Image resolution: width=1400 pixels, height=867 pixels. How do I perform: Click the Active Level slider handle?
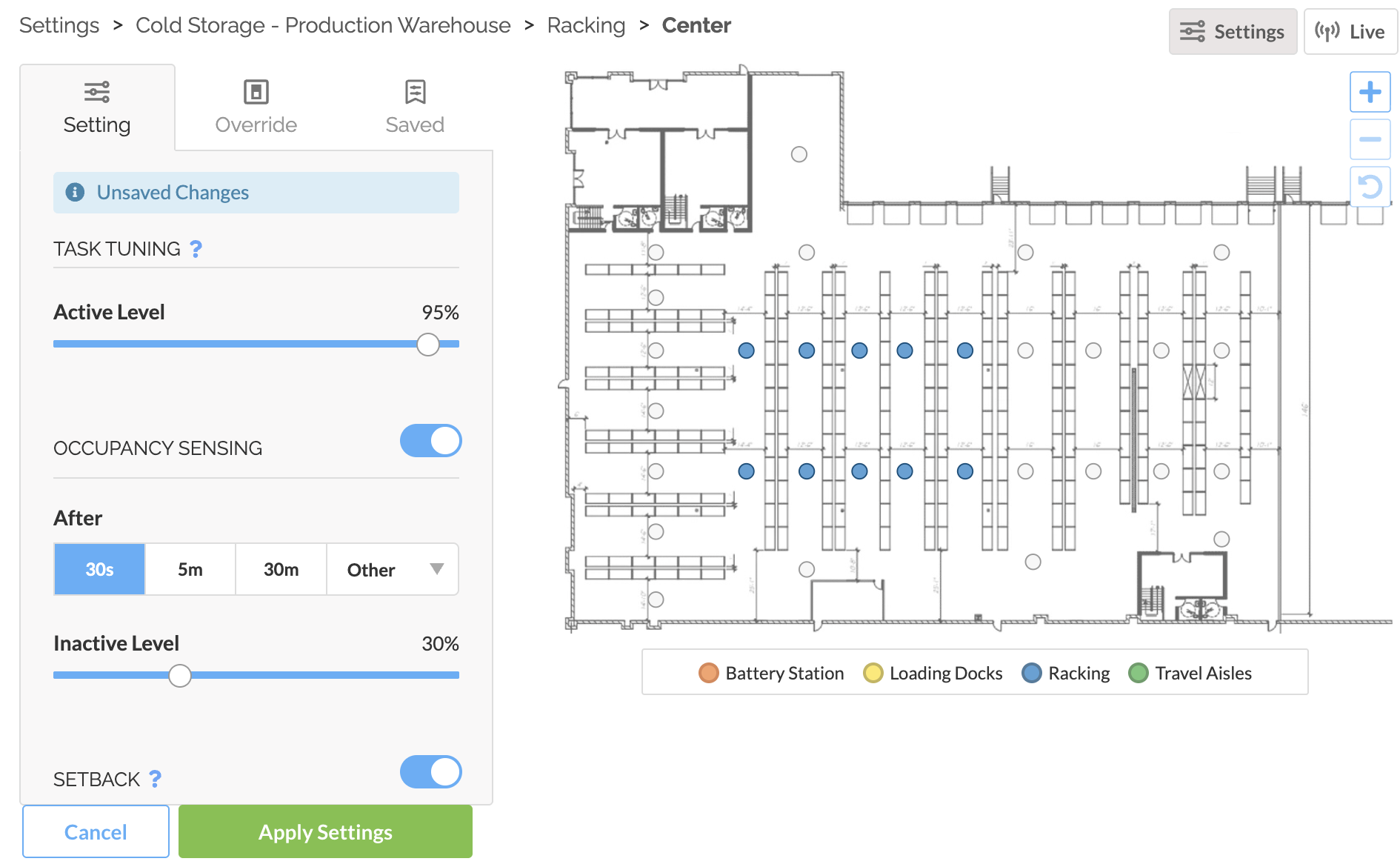coord(427,344)
